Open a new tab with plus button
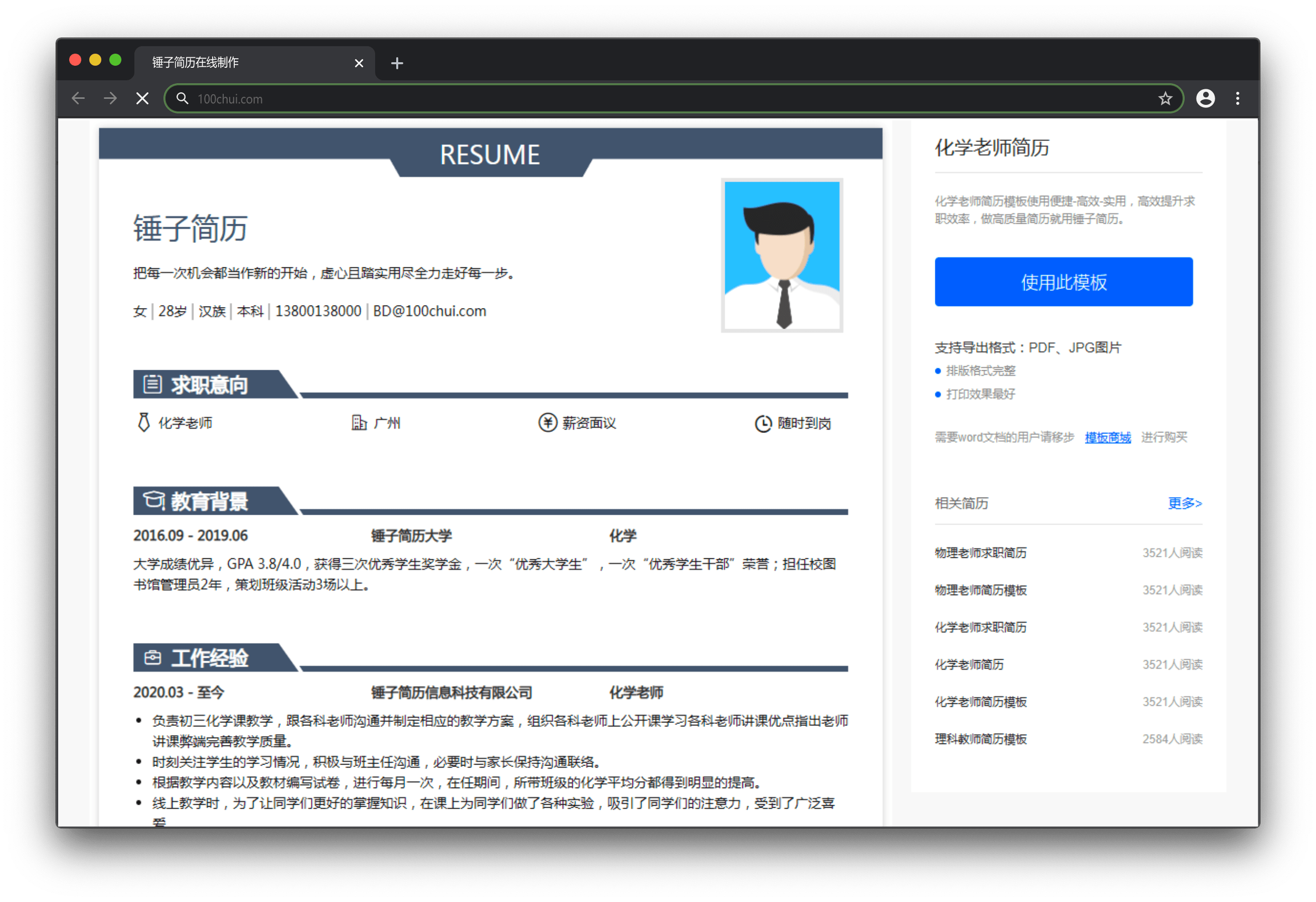The height and width of the screenshot is (902, 1316). click(x=397, y=63)
